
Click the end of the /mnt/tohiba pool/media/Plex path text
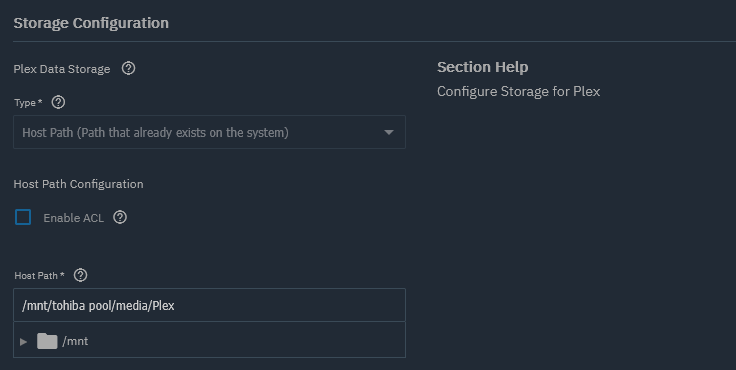point(174,306)
